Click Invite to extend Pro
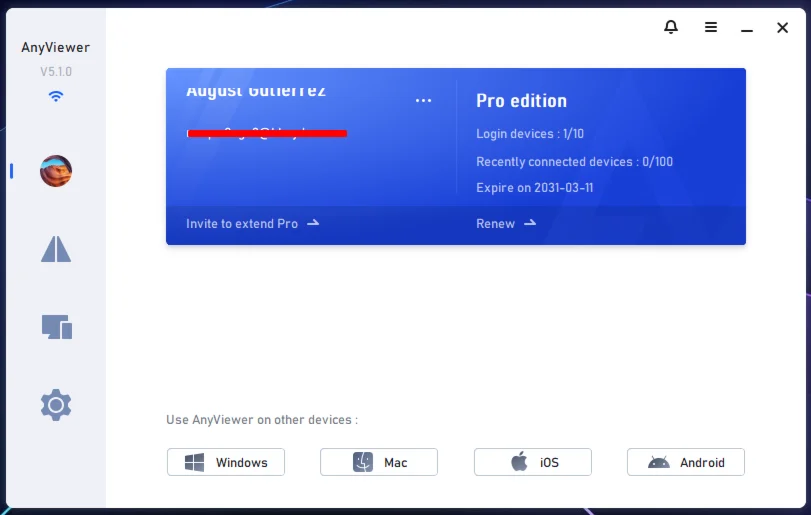The image size is (811, 515). [242, 223]
